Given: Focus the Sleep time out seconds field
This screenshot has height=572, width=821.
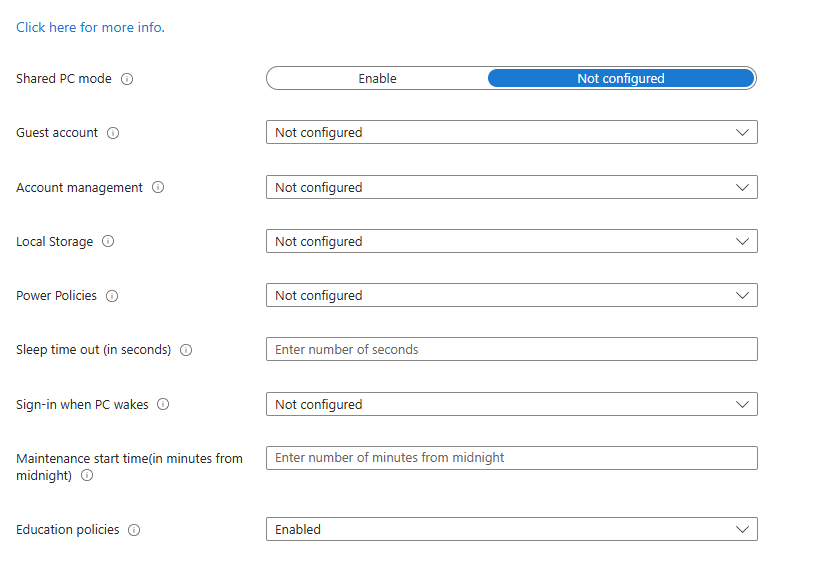Looking at the screenshot, I should (x=512, y=349).
